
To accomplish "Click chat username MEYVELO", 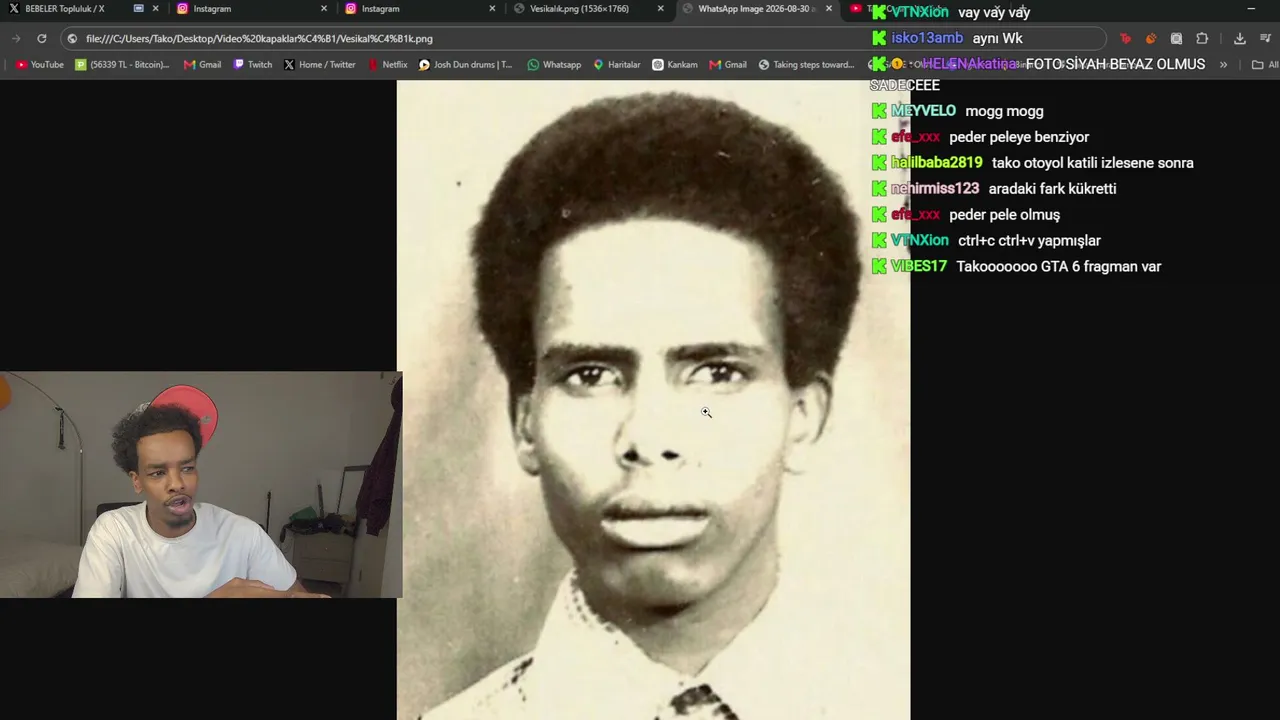I will point(923,111).
